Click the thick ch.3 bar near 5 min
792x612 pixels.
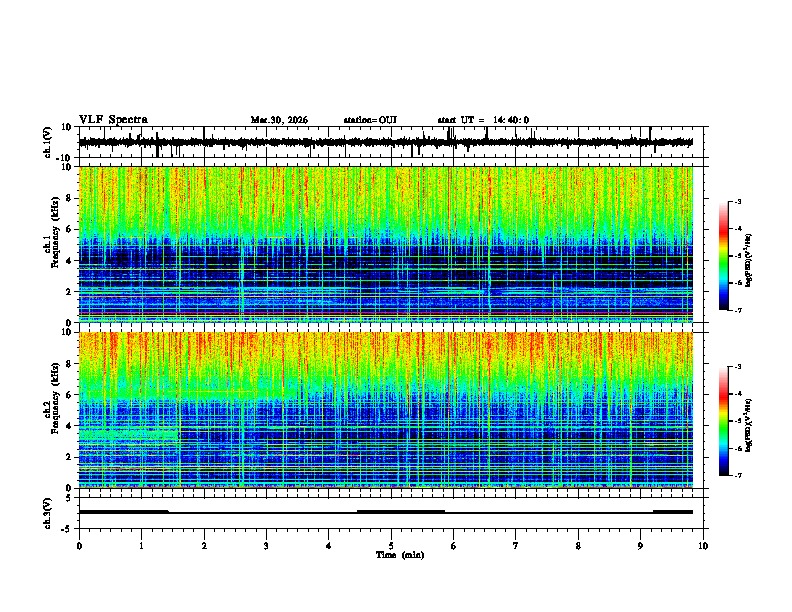(x=401, y=512)
